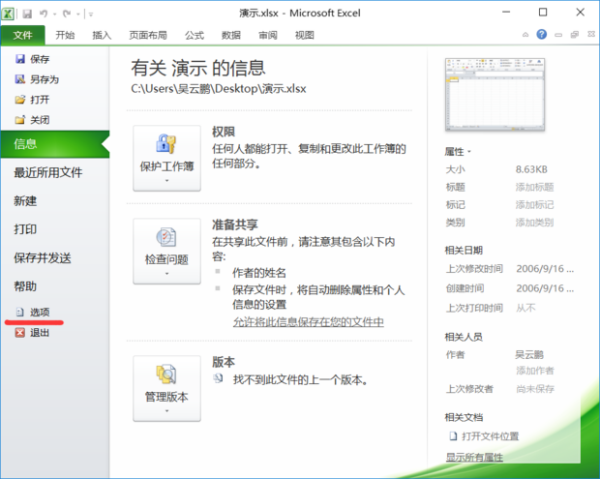600x479 pixels.
Task: Click the 管理版本 magnifier icon
Action: pos(166,374)
